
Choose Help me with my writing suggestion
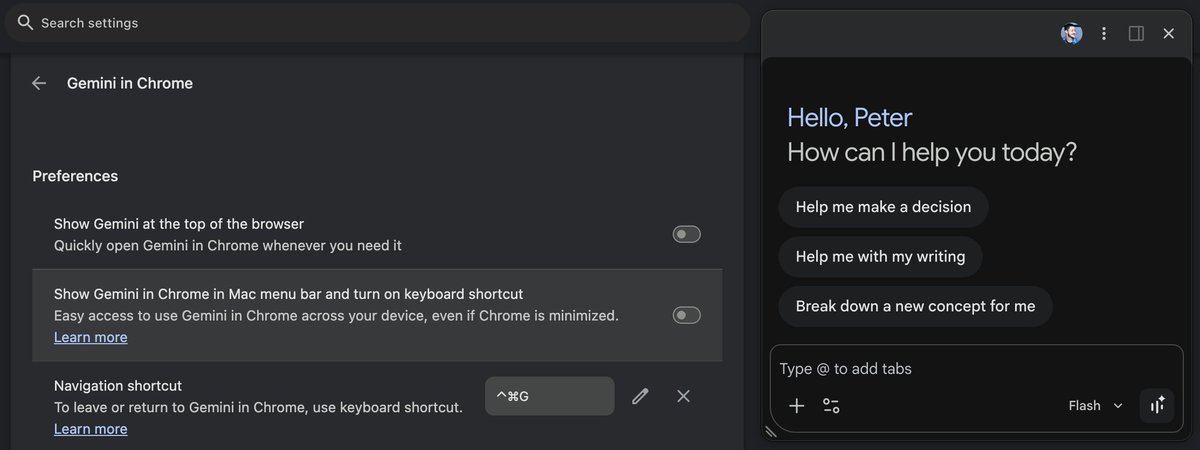(880, 257)
